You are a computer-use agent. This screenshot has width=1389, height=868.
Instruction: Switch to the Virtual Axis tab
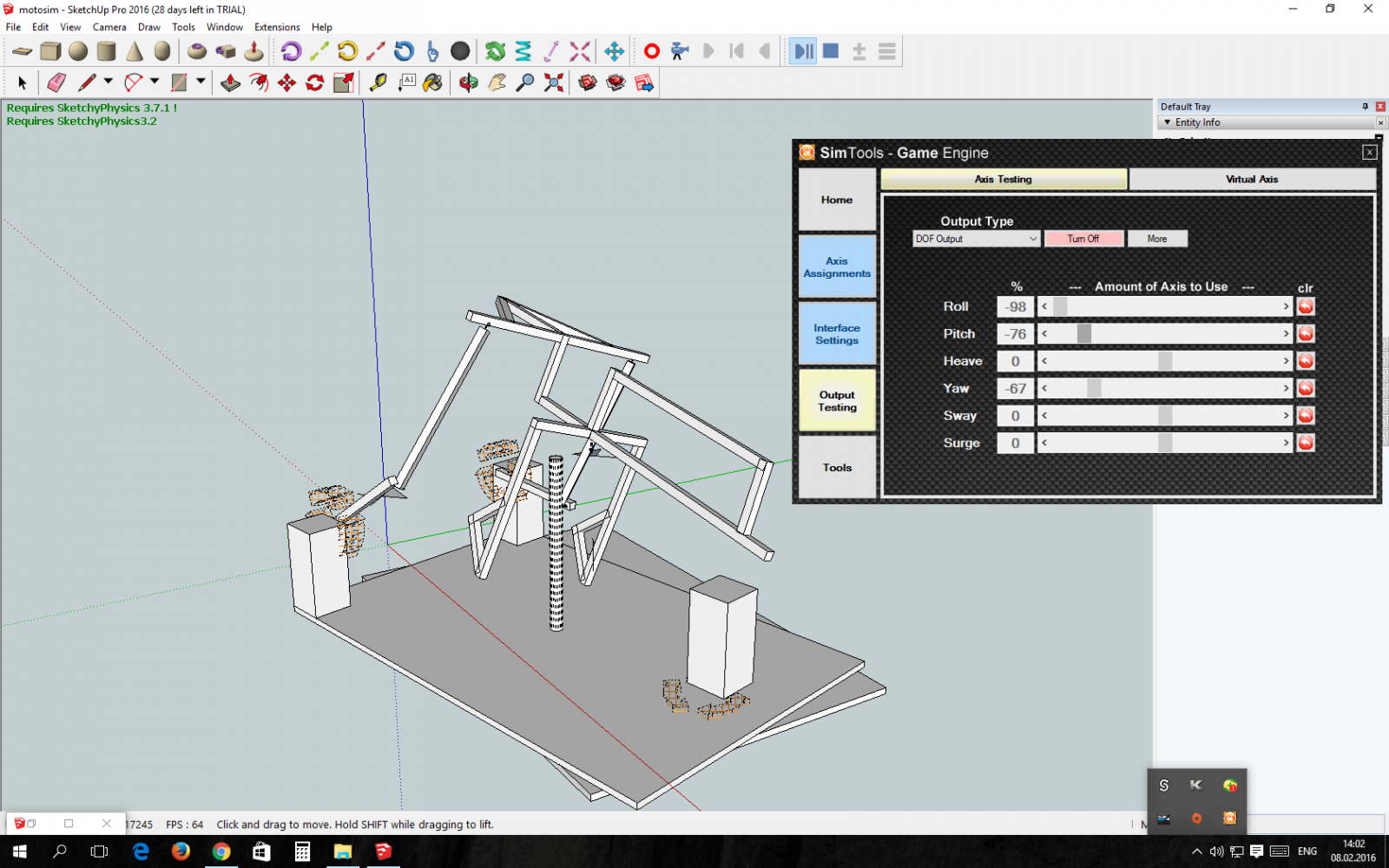tap(1252, 179)
